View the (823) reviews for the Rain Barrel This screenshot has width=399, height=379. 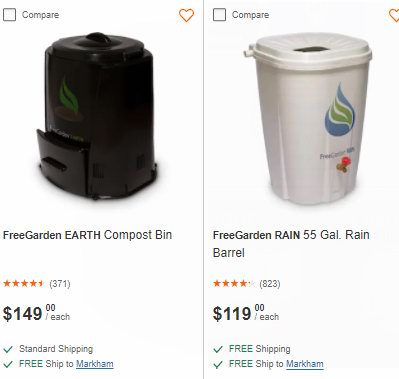[x=270, y=284]
